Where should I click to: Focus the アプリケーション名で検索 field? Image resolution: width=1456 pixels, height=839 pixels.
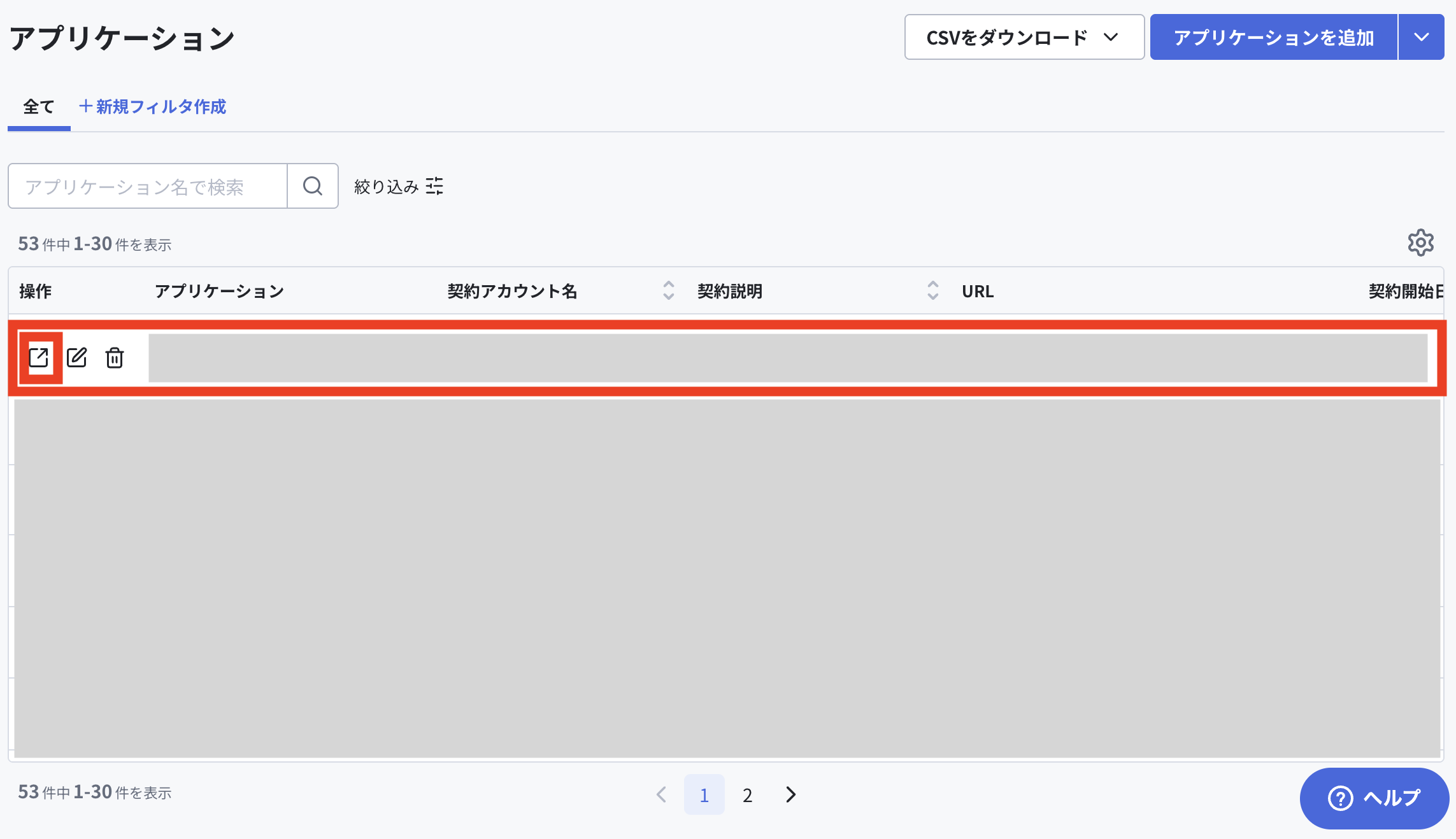[x=148, y=186]
